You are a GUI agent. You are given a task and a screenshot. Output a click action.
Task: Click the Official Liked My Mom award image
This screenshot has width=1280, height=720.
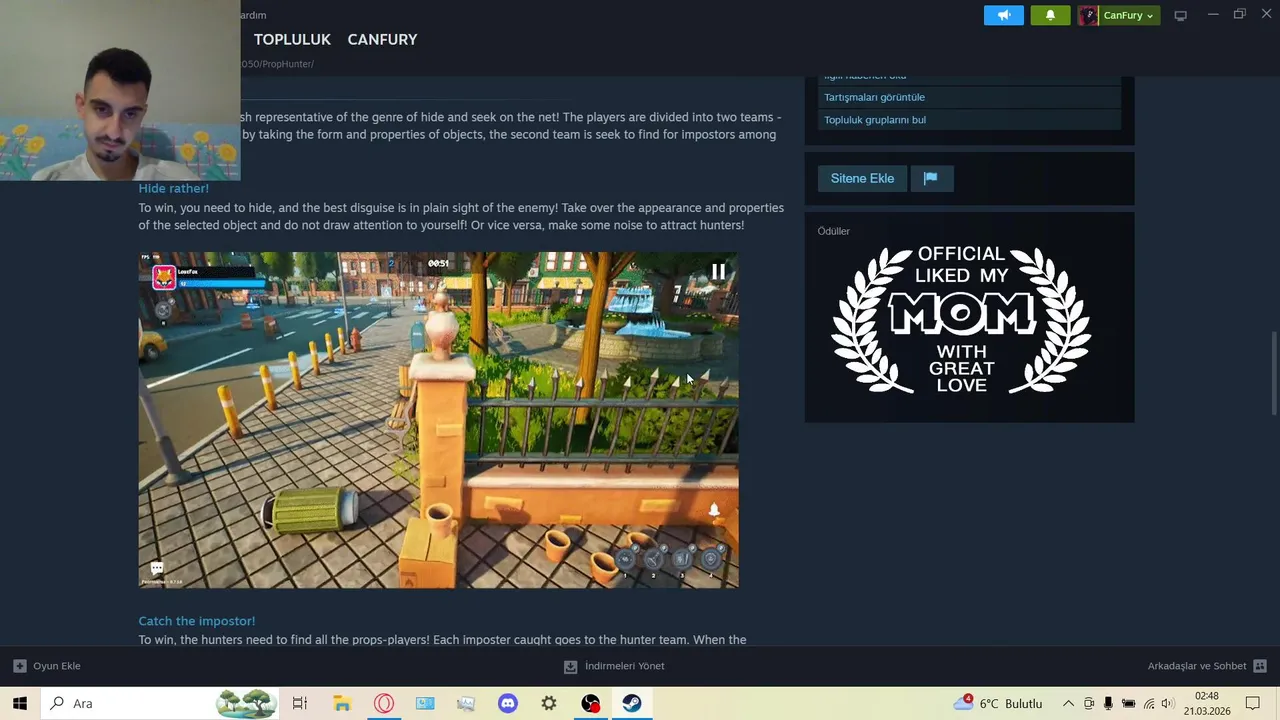(961, 319)
